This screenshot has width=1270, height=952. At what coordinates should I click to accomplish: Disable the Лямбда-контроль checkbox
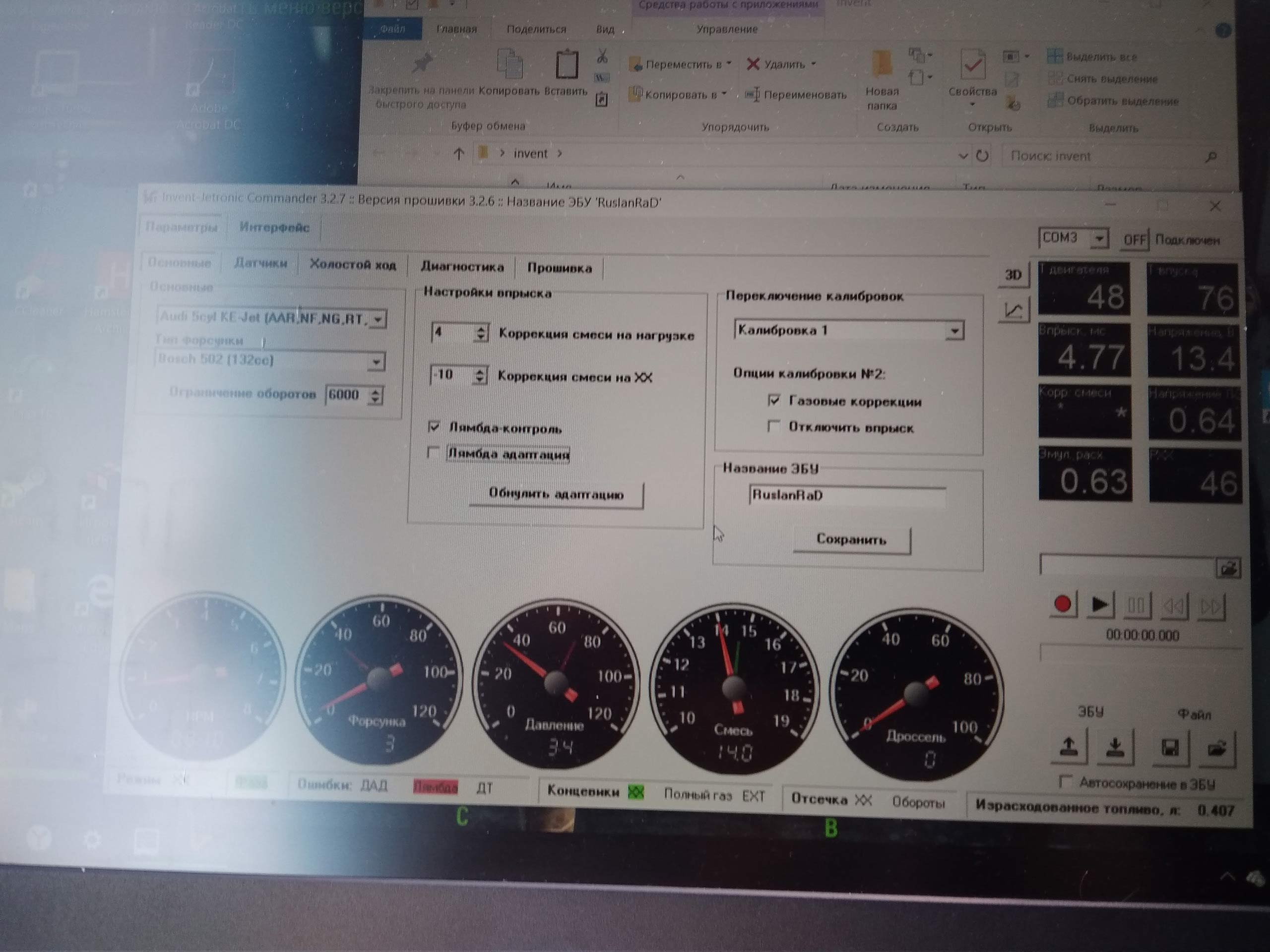coord(434,426)
